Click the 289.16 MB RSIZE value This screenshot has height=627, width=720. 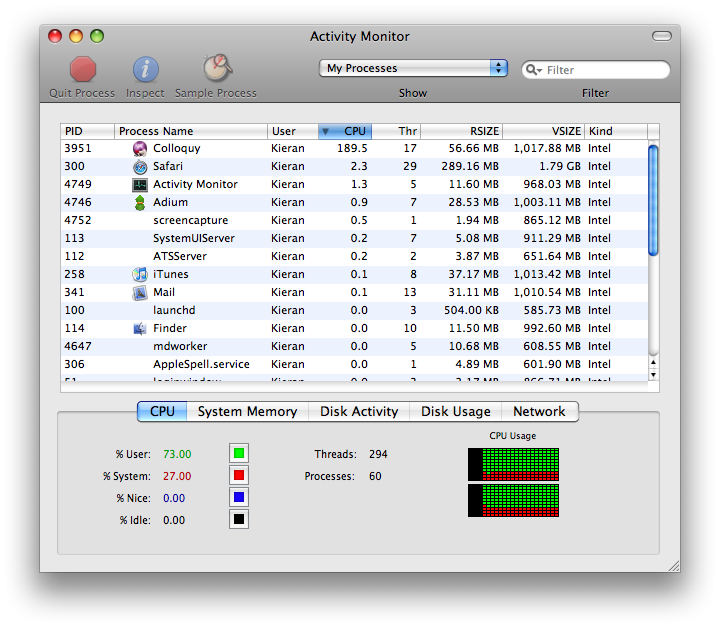click(470, 166)
